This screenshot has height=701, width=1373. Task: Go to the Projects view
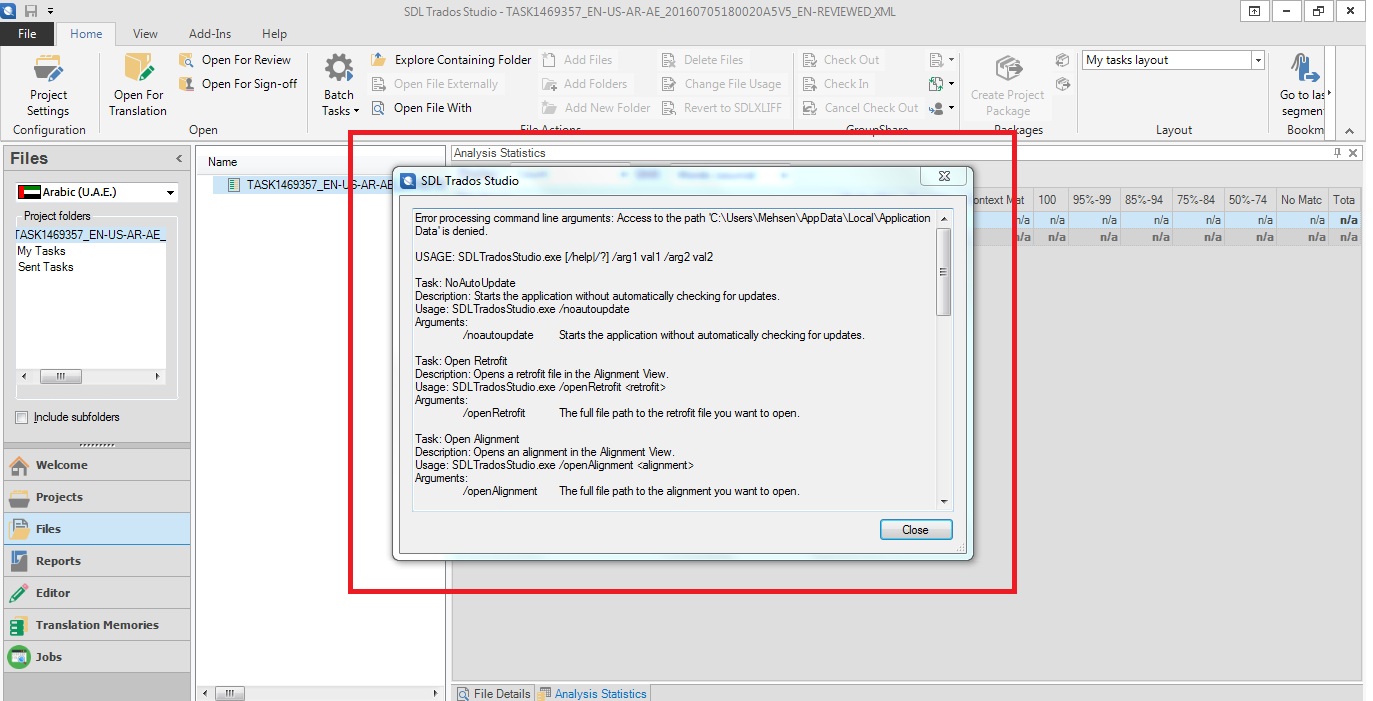(97, 497)
